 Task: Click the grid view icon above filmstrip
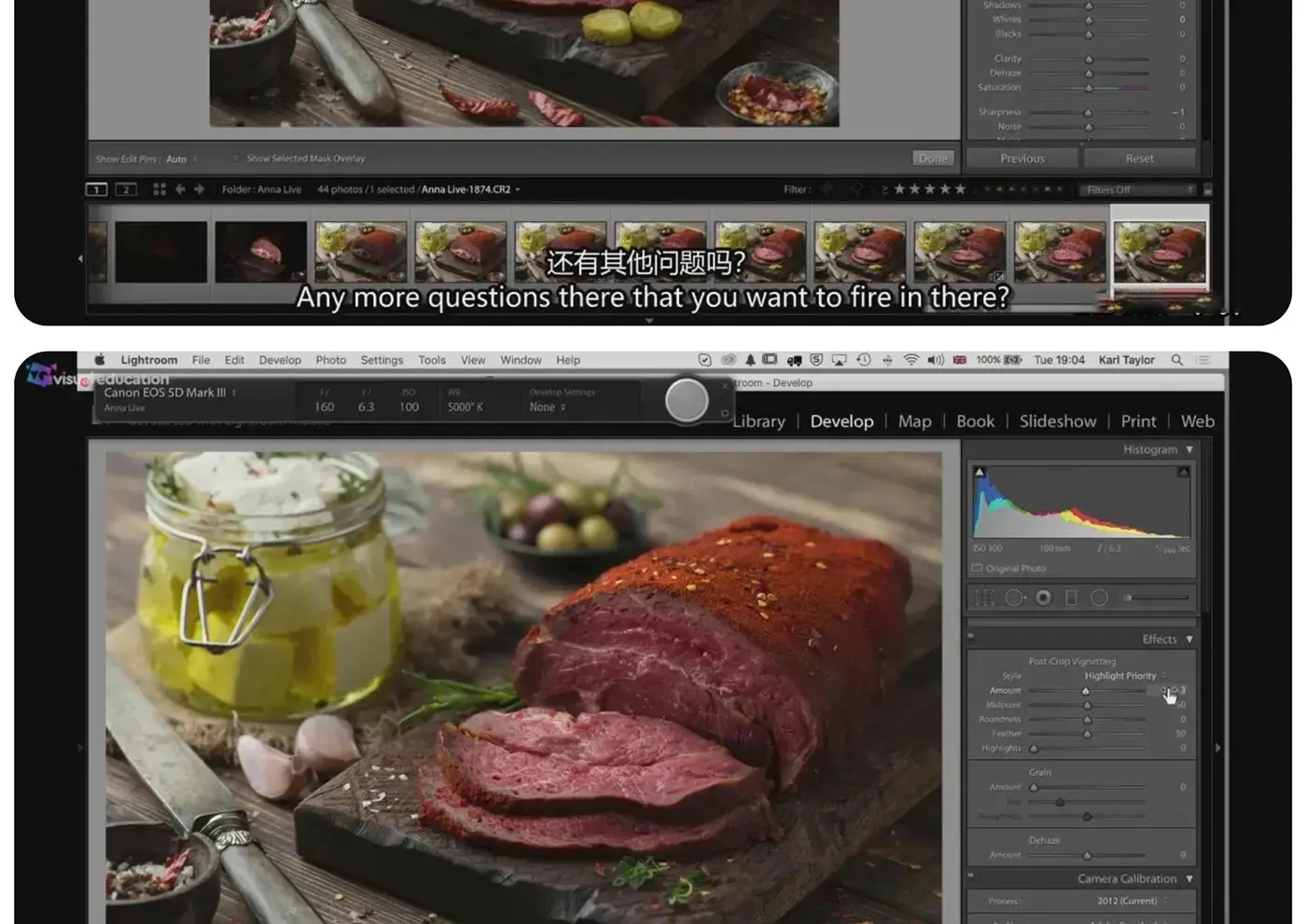point(160,189)
